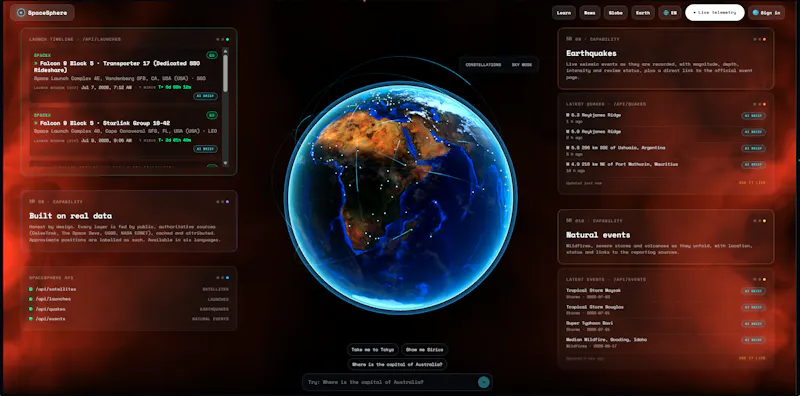The image size is (800, 396).
Task: Click the green dot beside /api/events
Action: [31, 319]
